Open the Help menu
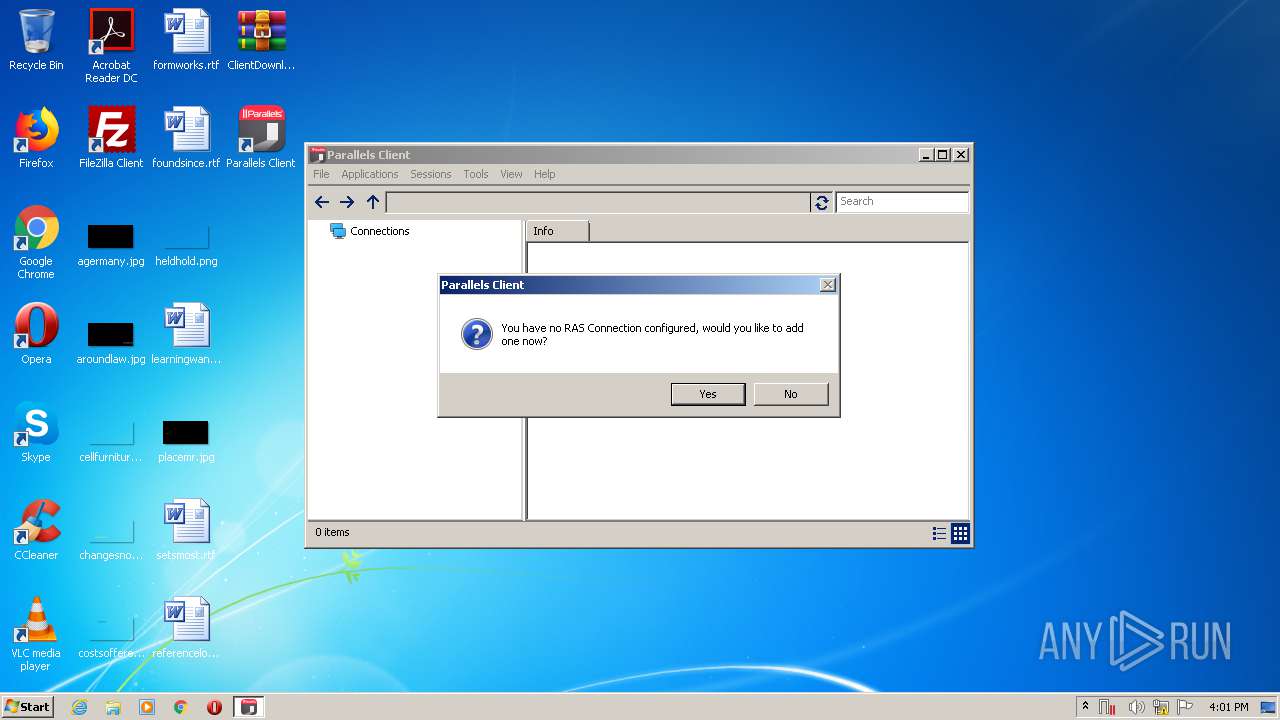Image resolution: width=1280 pixels, height=720 pixels. (544, 174)
